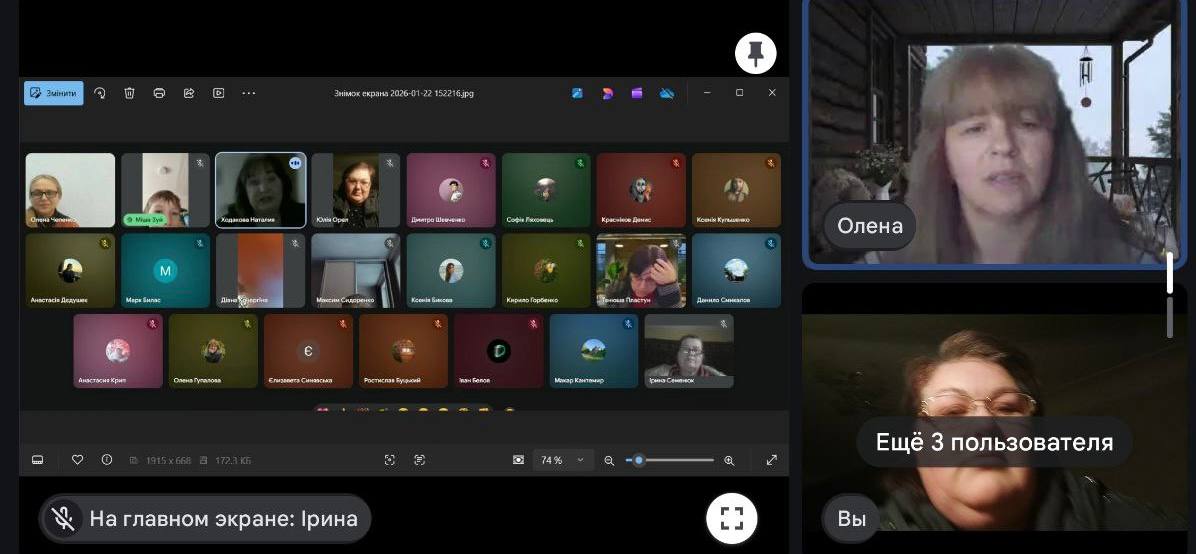Screen dimensions: 1196x554
Task: Click the print icon in Photos toolbar
Action: click(x=159, y=93)
